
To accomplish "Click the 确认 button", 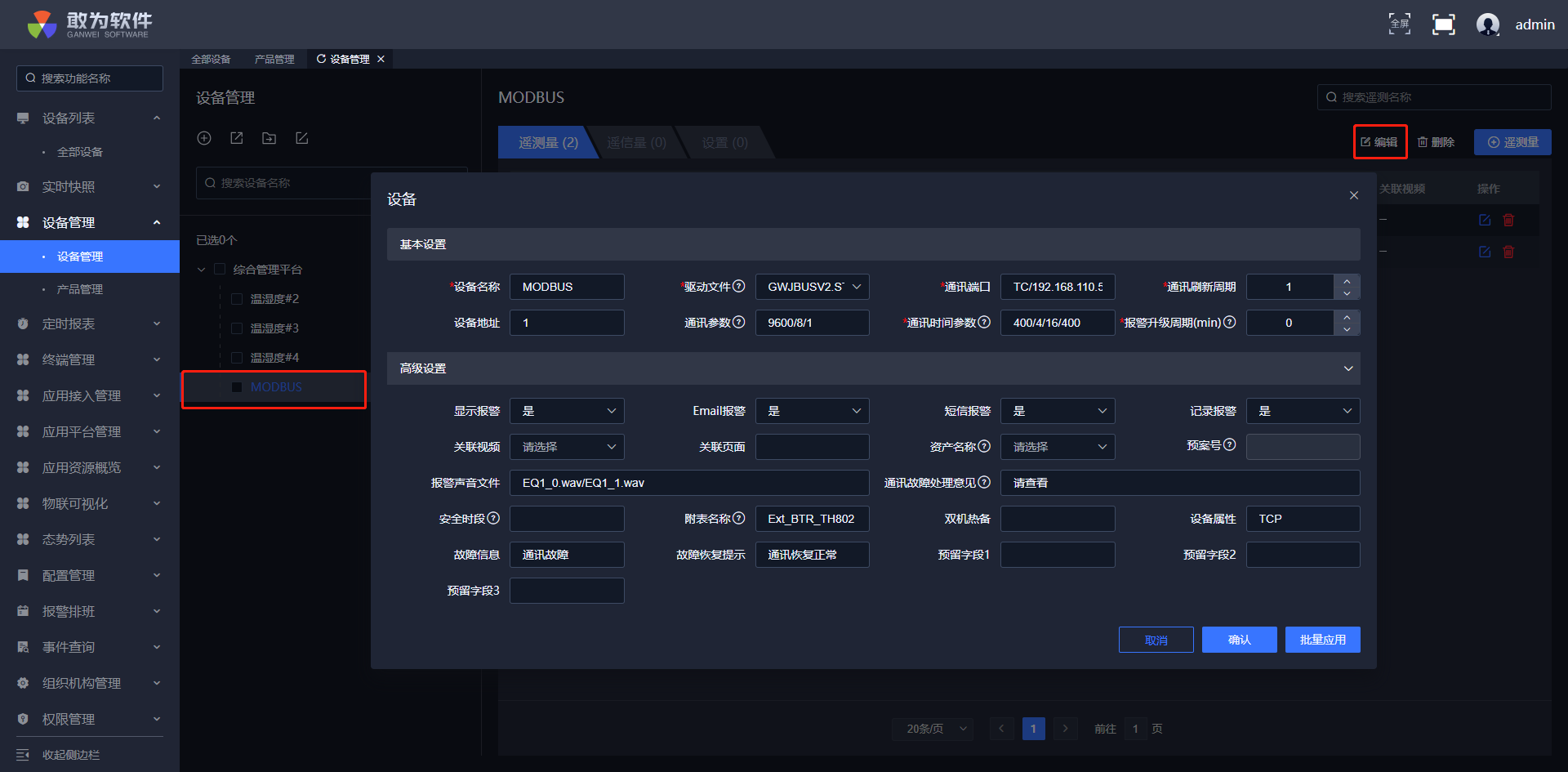I will point(1239,640).
